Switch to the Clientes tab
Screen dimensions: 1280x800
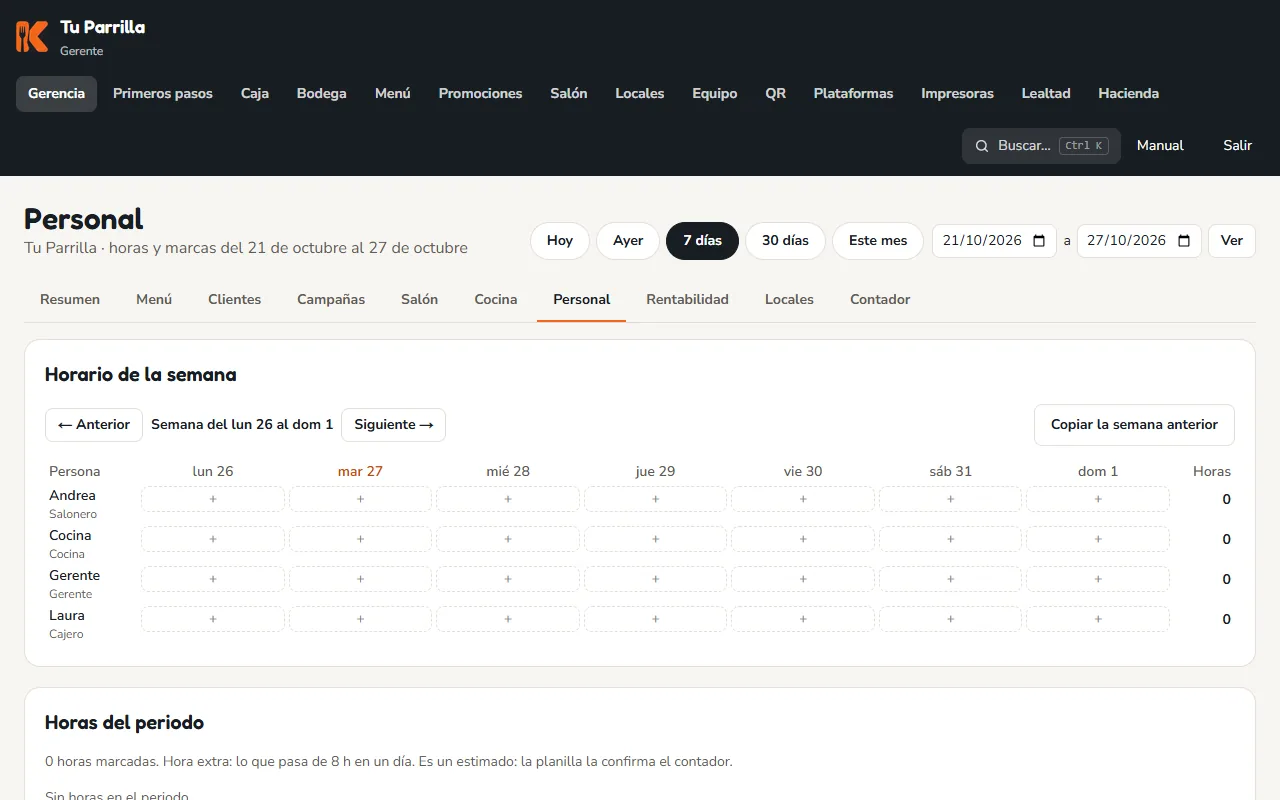pyautogui.click(x=234, y=299)
